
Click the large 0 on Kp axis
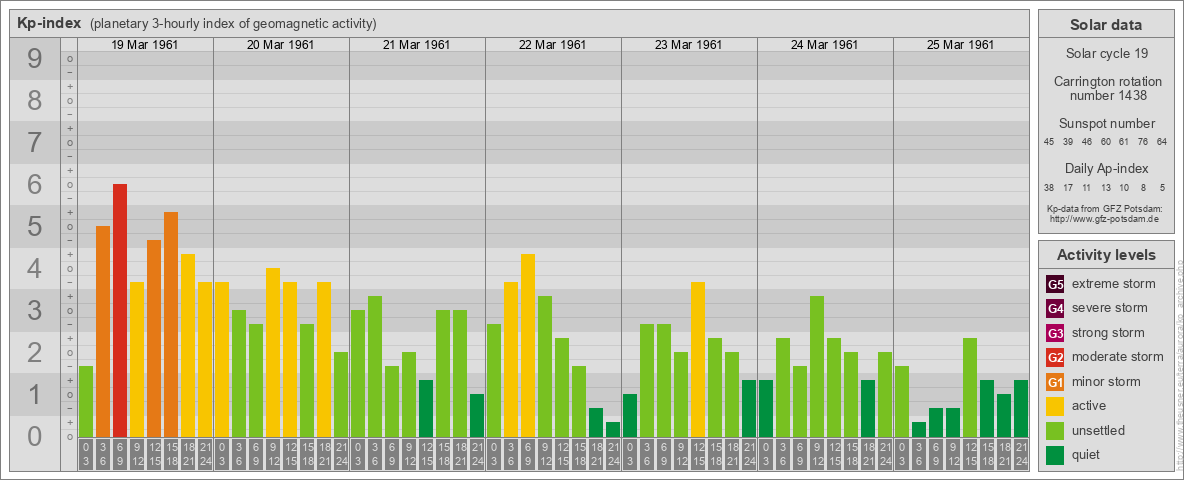tap(35, 436)
